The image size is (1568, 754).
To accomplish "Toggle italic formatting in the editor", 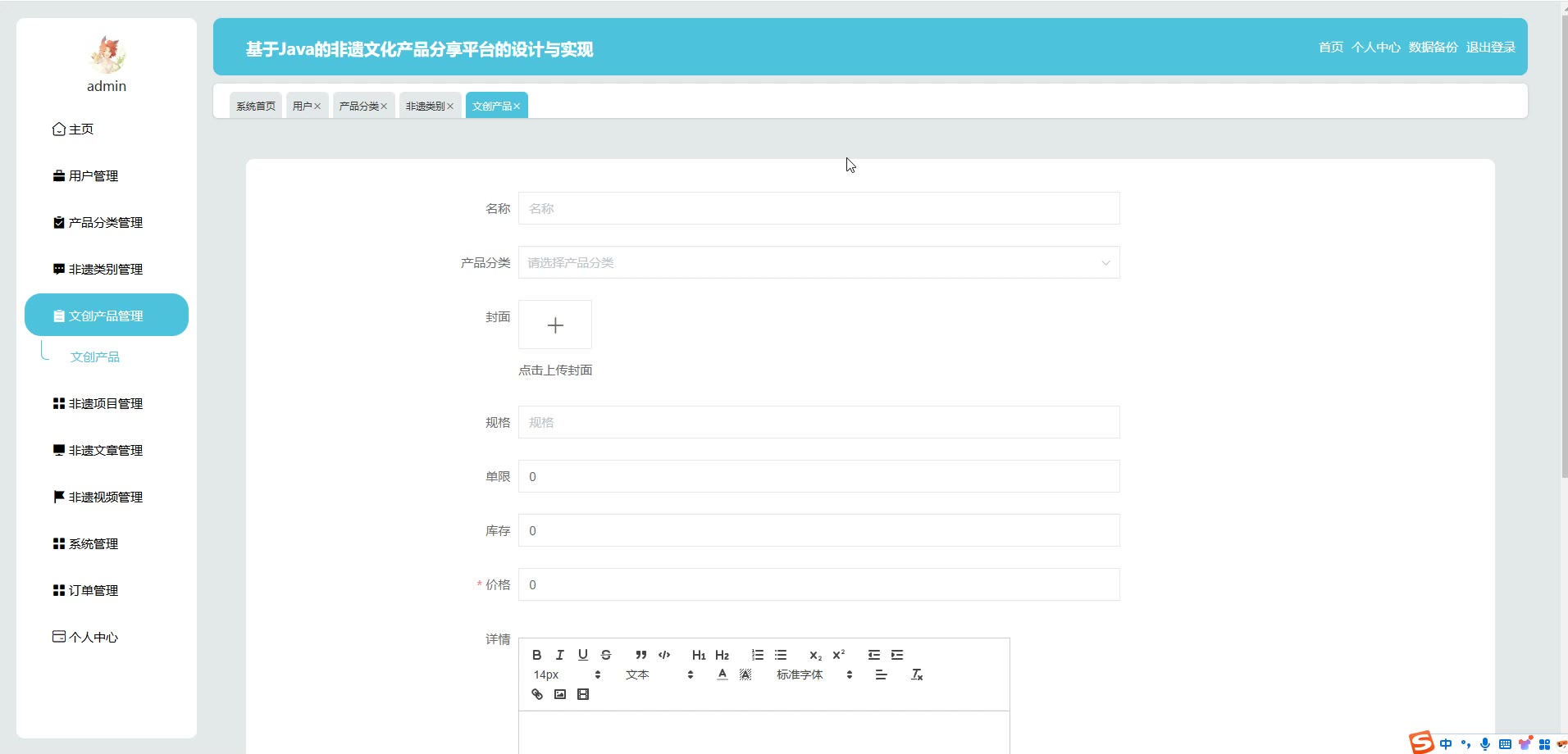I will point(559,655).
